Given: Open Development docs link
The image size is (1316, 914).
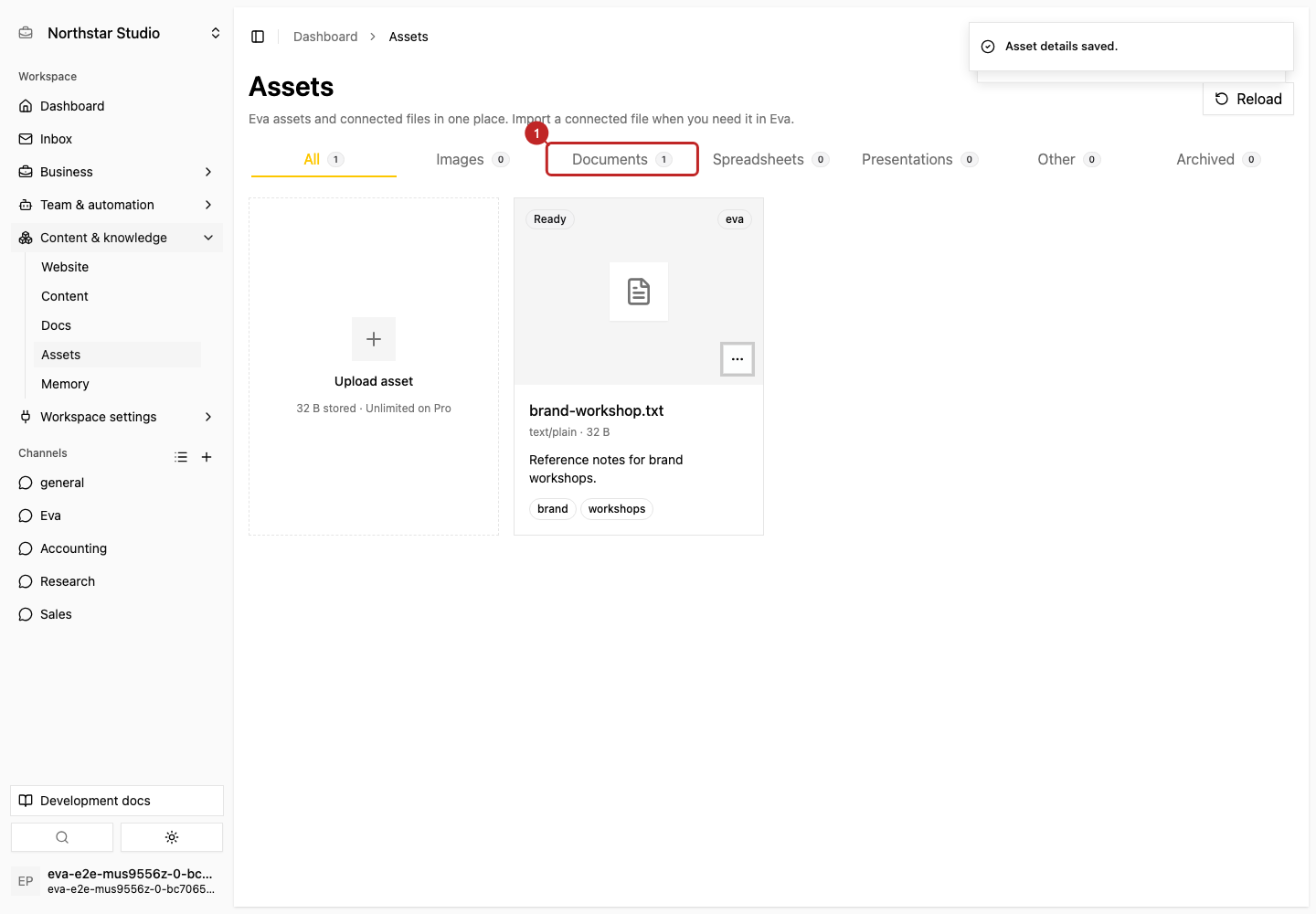Looking at the screenshot, I should (117, 801).
